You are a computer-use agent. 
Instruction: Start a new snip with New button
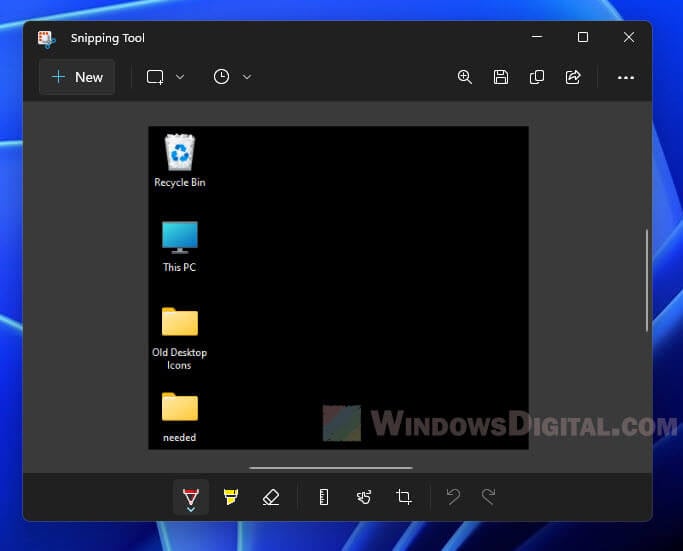77,77
